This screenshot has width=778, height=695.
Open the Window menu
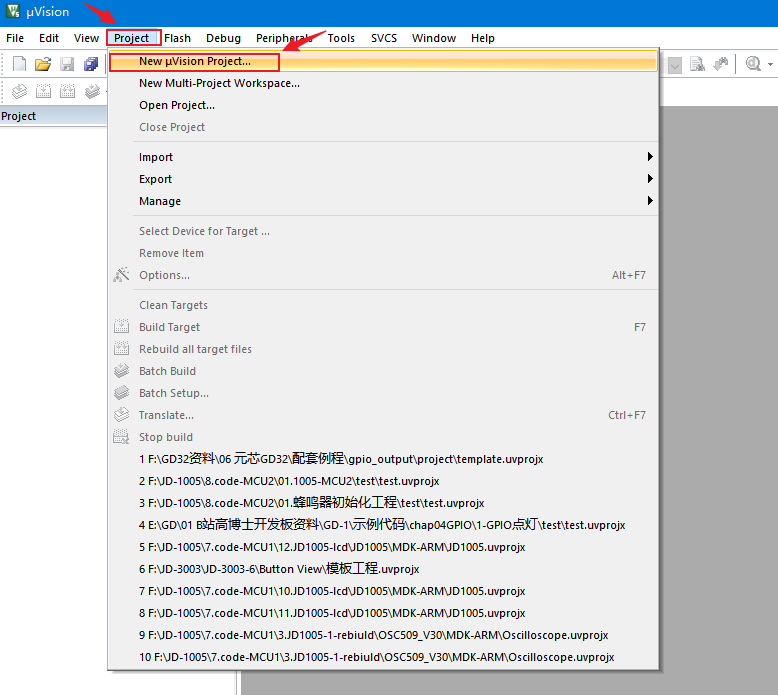434,38
